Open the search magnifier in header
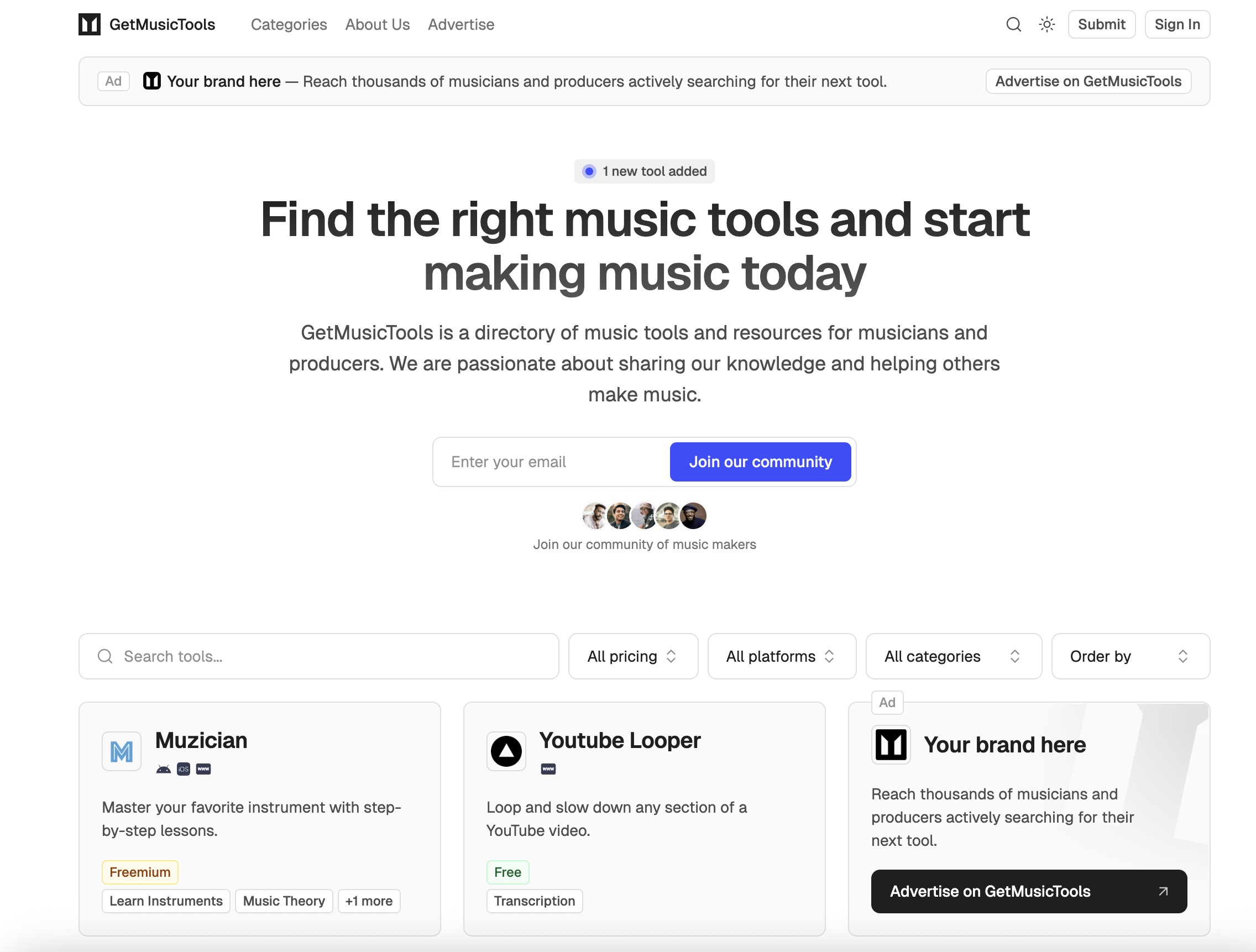 click(x=1013, y=24)
